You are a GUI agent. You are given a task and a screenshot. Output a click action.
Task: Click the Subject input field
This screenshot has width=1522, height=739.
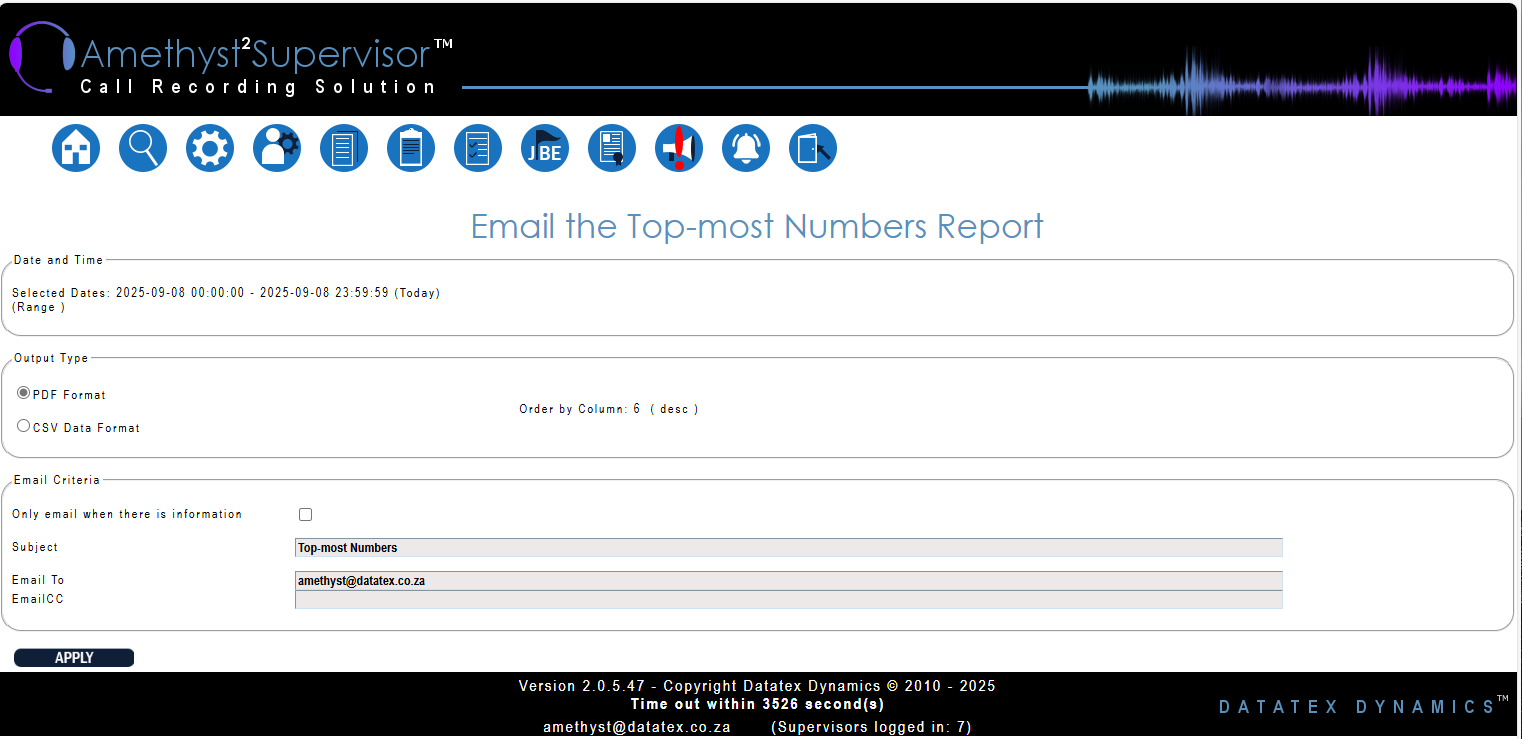click(788, 548)
